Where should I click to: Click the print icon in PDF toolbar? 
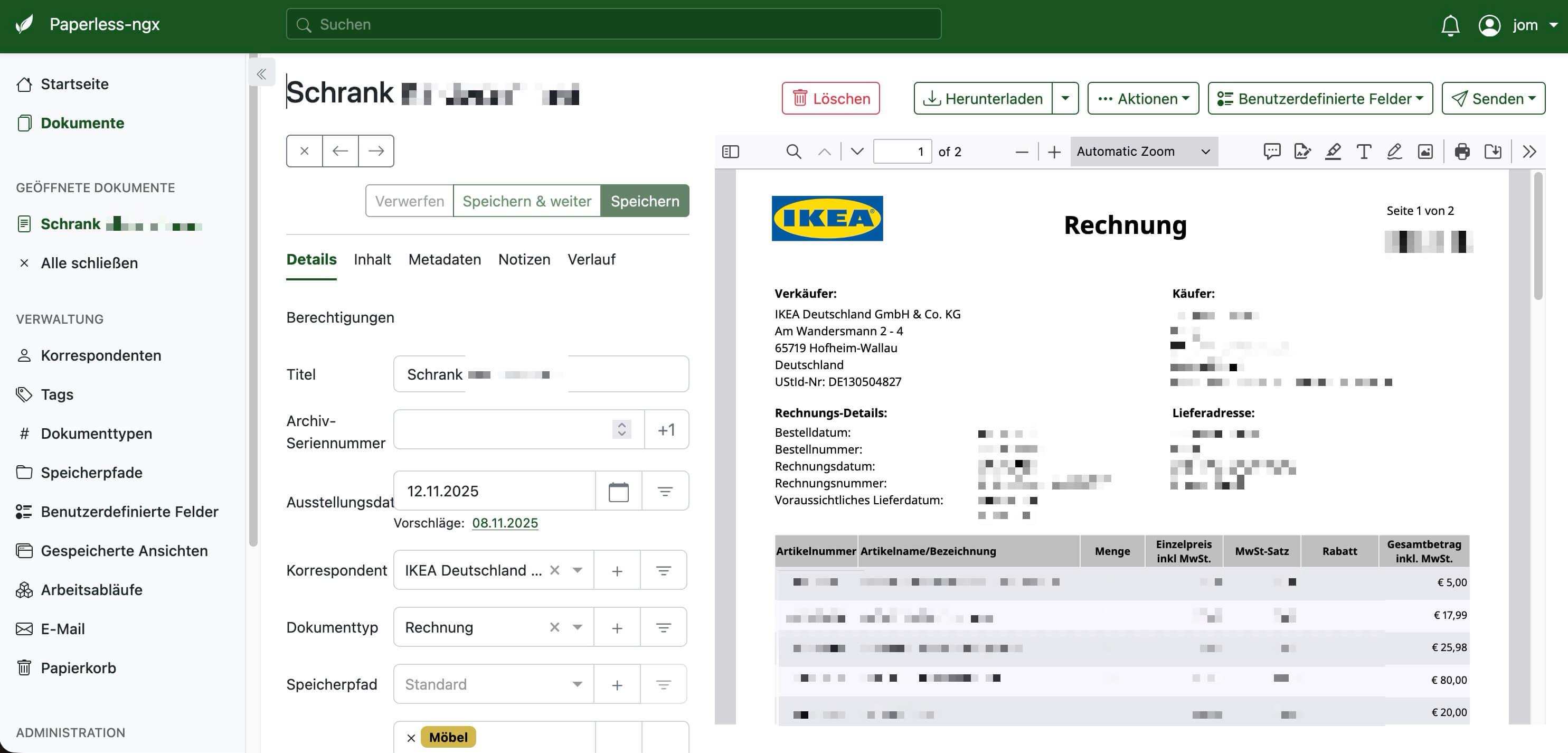[1461, 152]
